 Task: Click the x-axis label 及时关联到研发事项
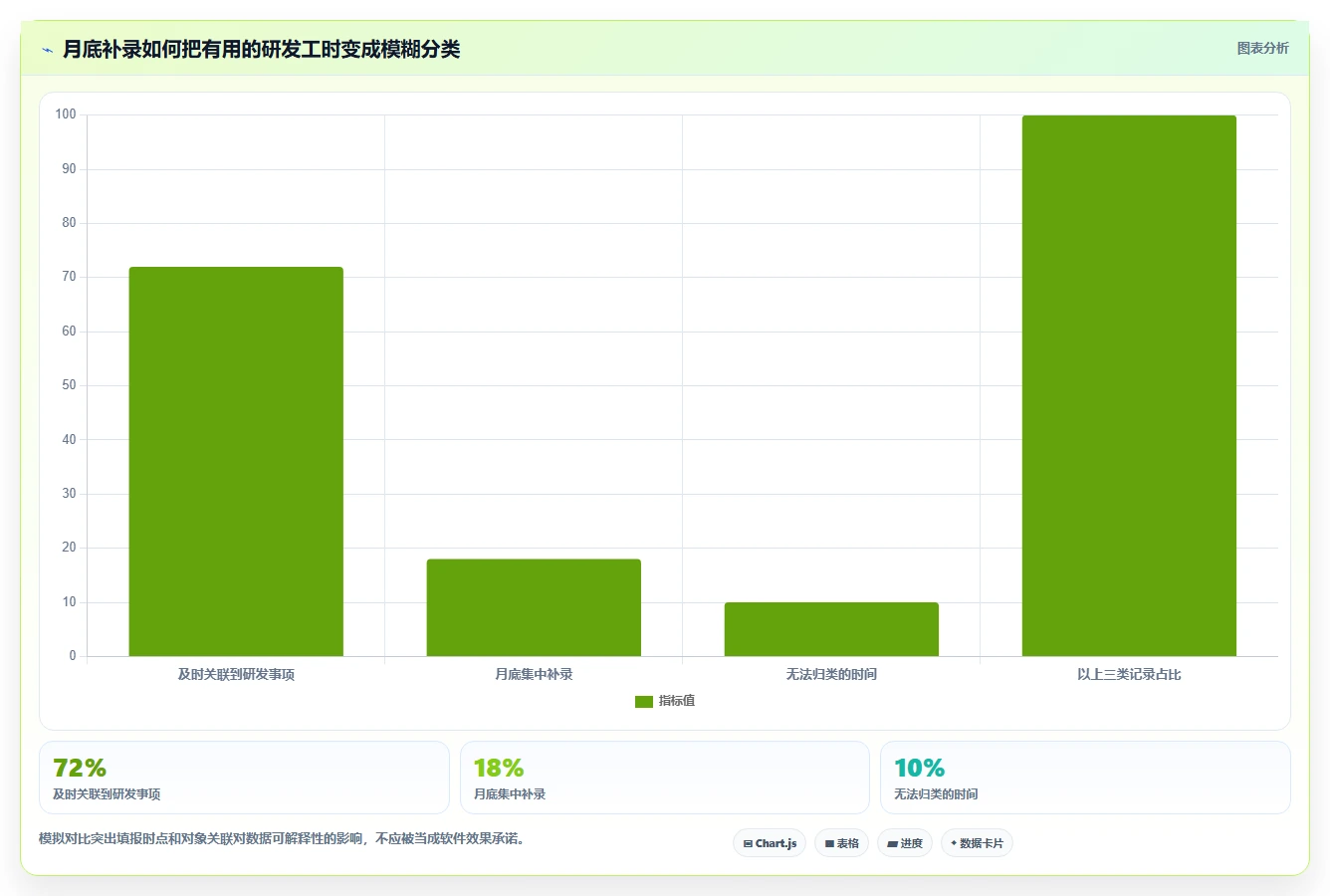tap(236, 674)
